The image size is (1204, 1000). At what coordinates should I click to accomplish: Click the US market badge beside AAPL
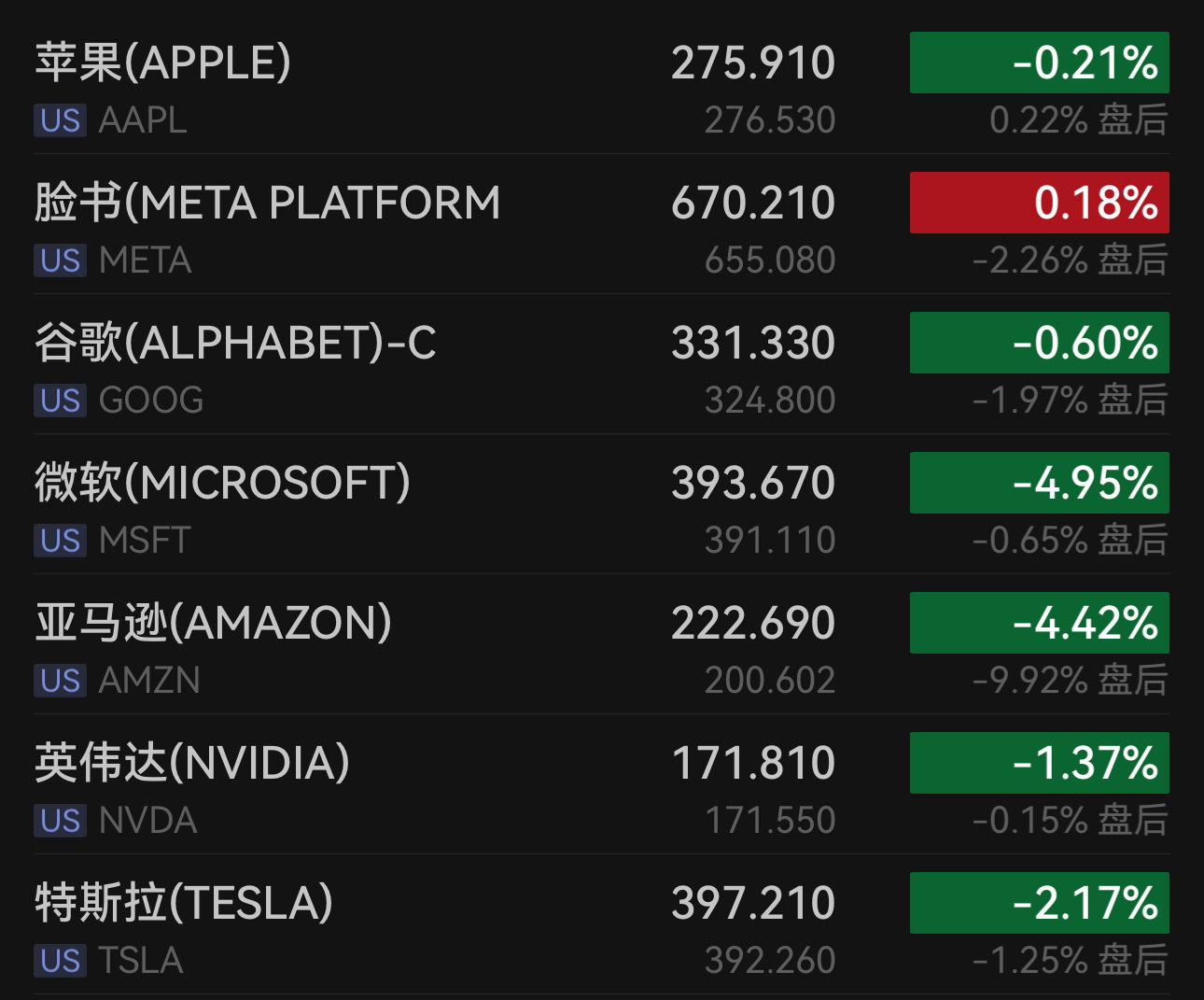point(61,120)
